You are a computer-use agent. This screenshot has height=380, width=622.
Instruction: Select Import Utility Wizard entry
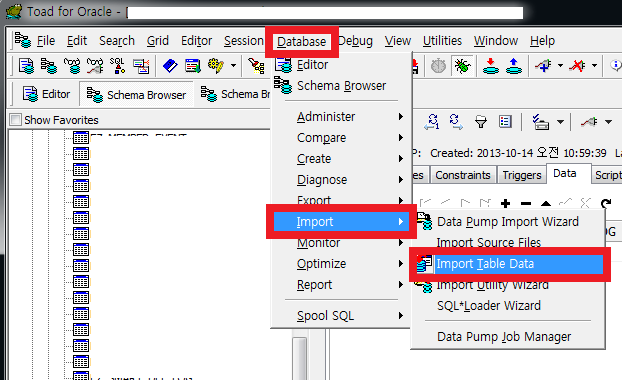(x=493, y=285)
